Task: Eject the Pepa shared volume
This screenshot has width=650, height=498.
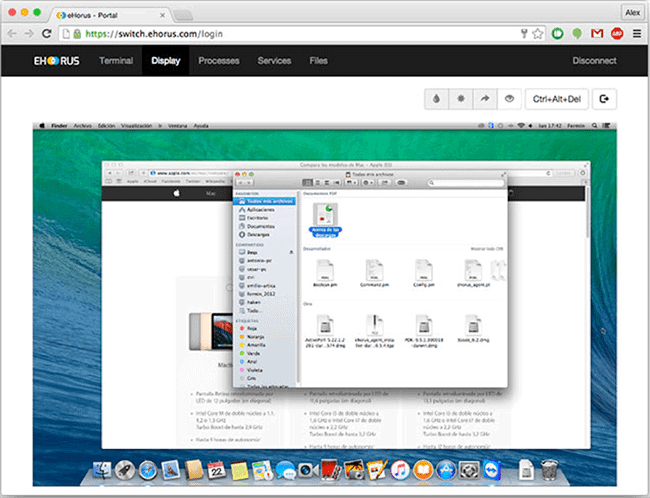Action: coord(291,252)
